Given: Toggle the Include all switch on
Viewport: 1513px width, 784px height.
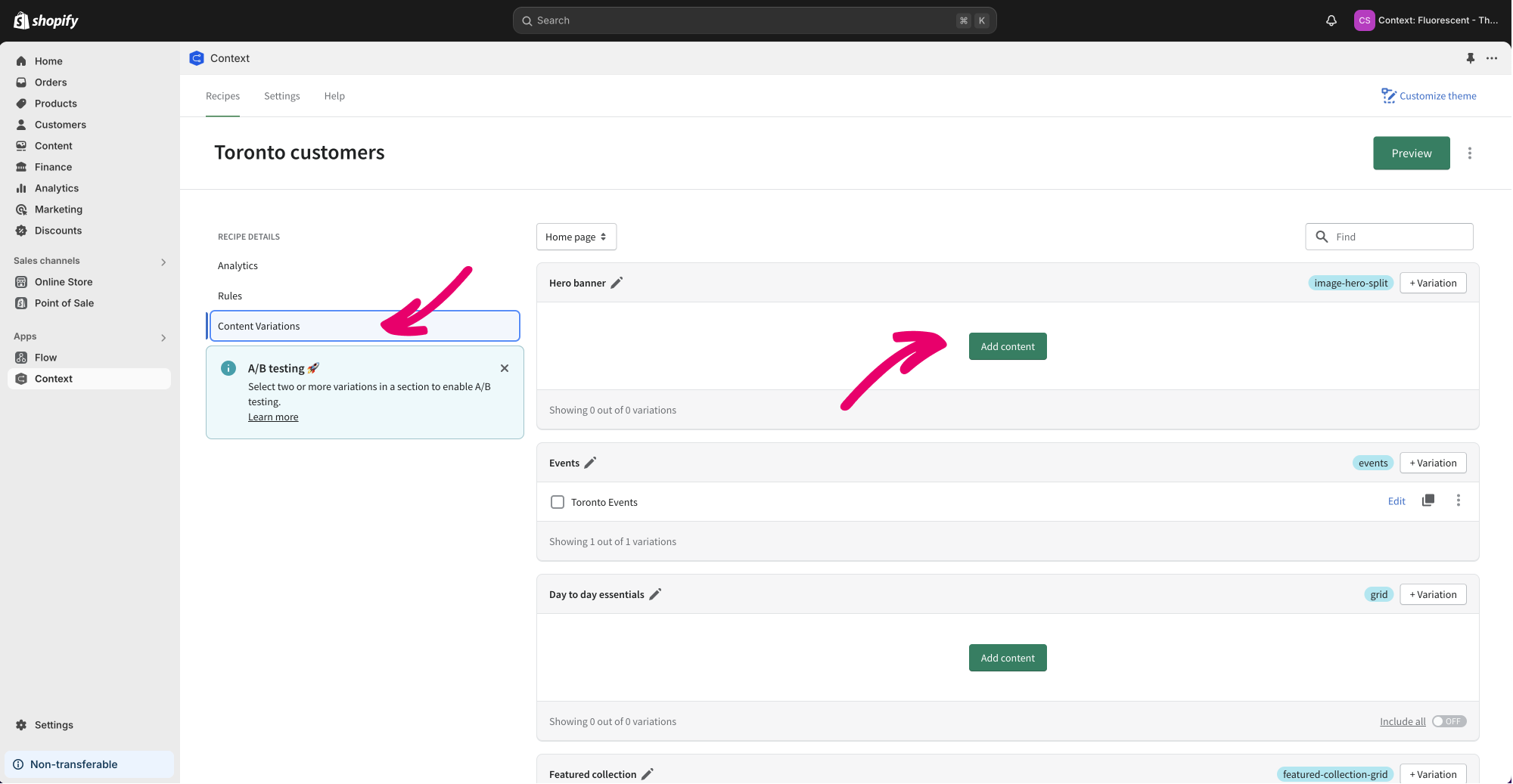Looking at the screenshot, I should pos(1449,721).
